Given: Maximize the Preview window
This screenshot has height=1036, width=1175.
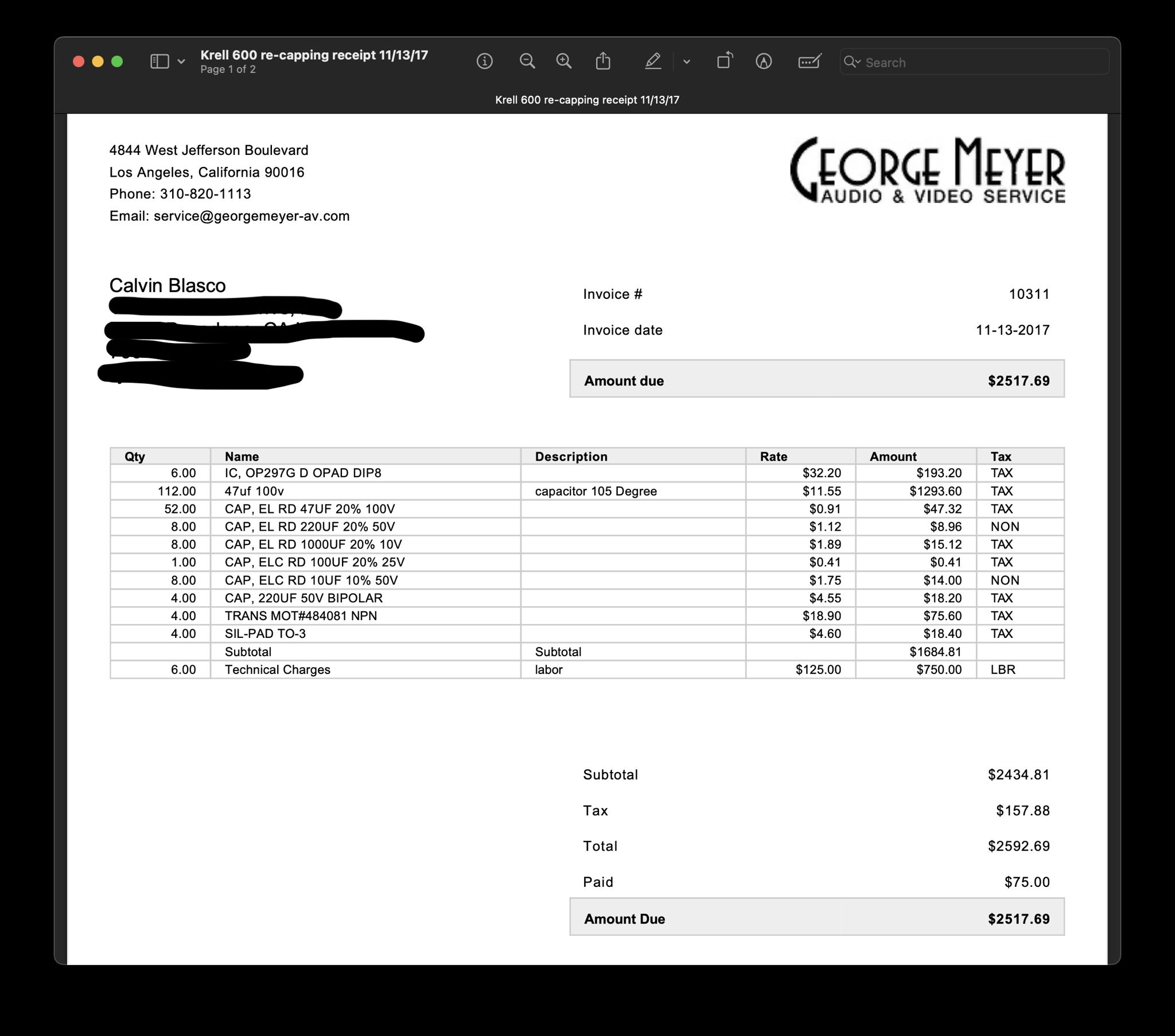Looking at the screenshot, I should 116,61.
